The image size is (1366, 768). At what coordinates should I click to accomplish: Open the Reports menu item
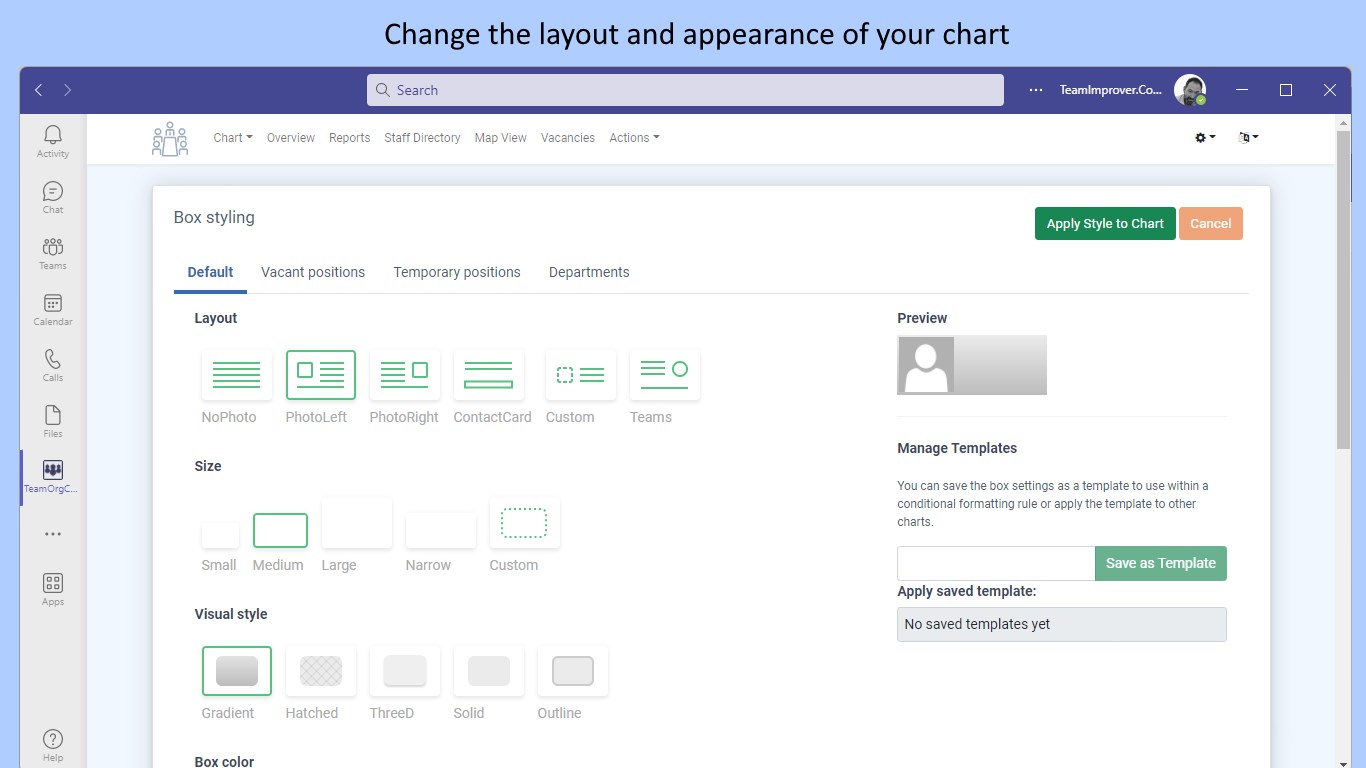tap(350, 138)
